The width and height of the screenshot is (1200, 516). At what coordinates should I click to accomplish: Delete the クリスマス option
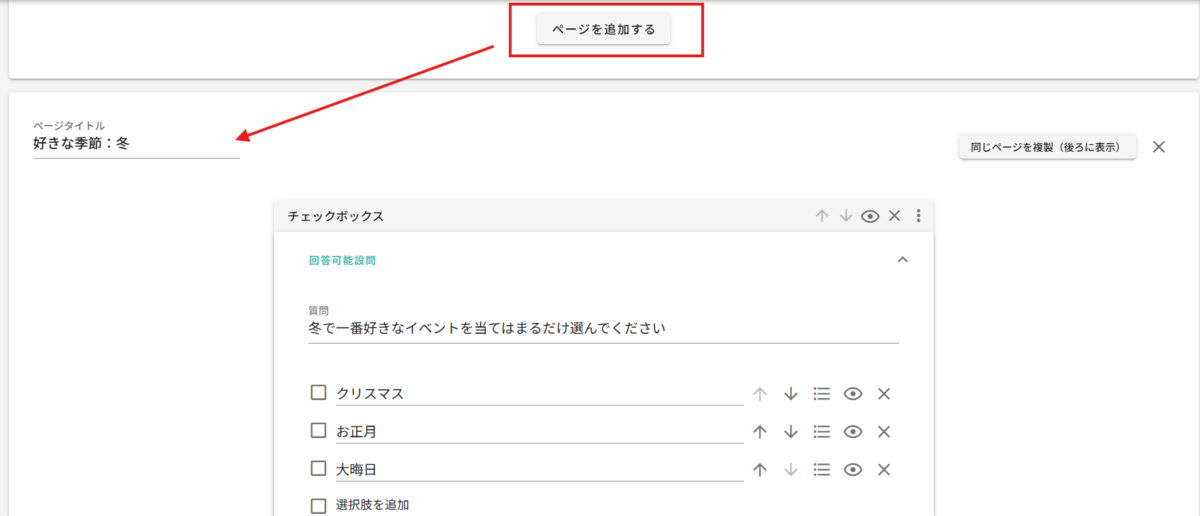pyautogui.click(x=884, y=394)
